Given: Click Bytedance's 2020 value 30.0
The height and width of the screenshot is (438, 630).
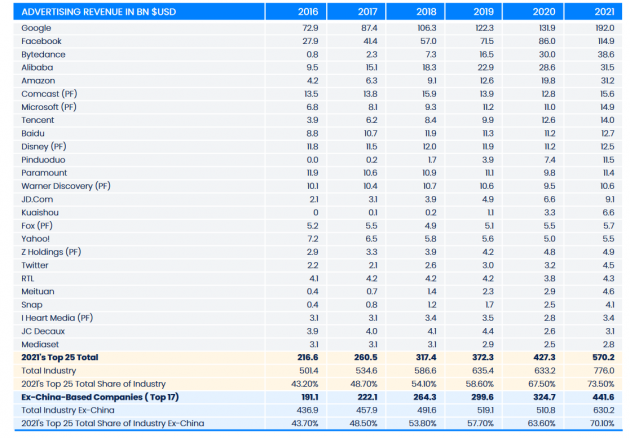Looking at the screenshot, I should (547, 54).
